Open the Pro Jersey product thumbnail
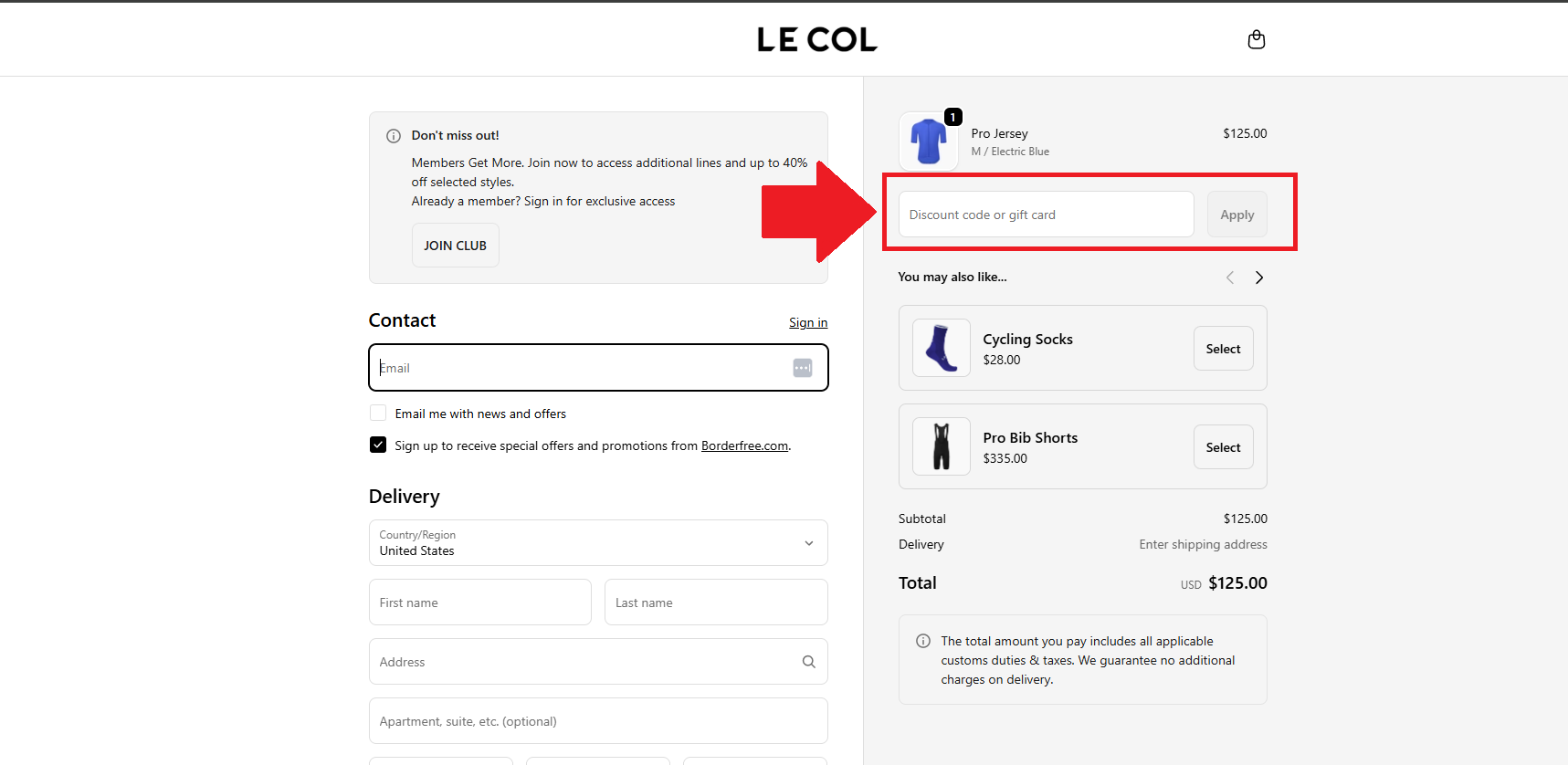 coord(929,141)
